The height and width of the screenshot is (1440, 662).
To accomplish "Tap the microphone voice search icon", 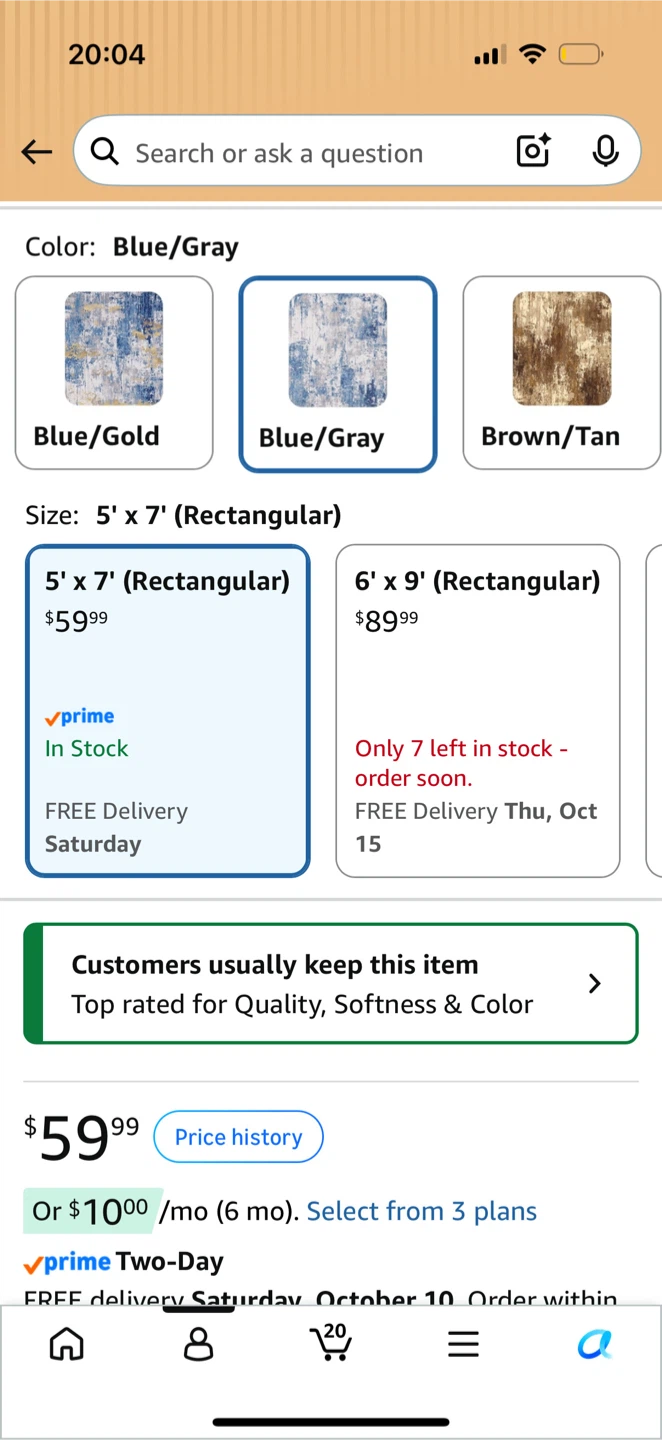I will (x=604, y=151).
